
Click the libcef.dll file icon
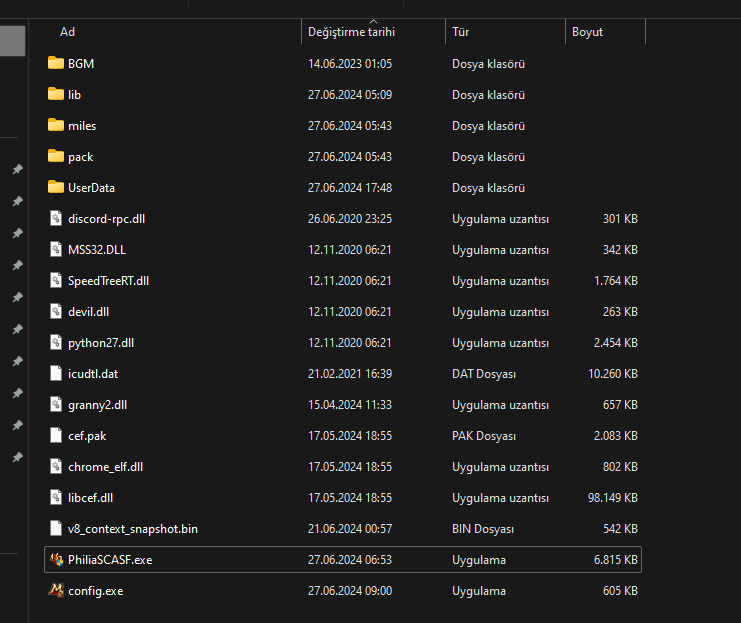point(56,497)
